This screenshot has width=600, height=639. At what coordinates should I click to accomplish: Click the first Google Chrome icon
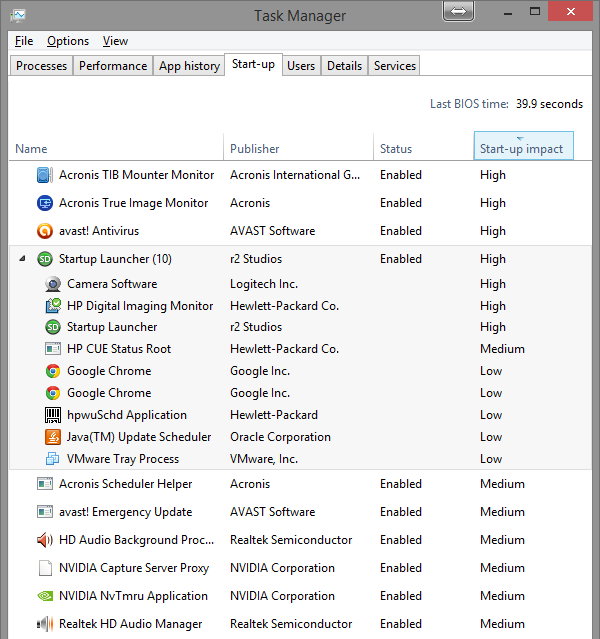[53, 371]
